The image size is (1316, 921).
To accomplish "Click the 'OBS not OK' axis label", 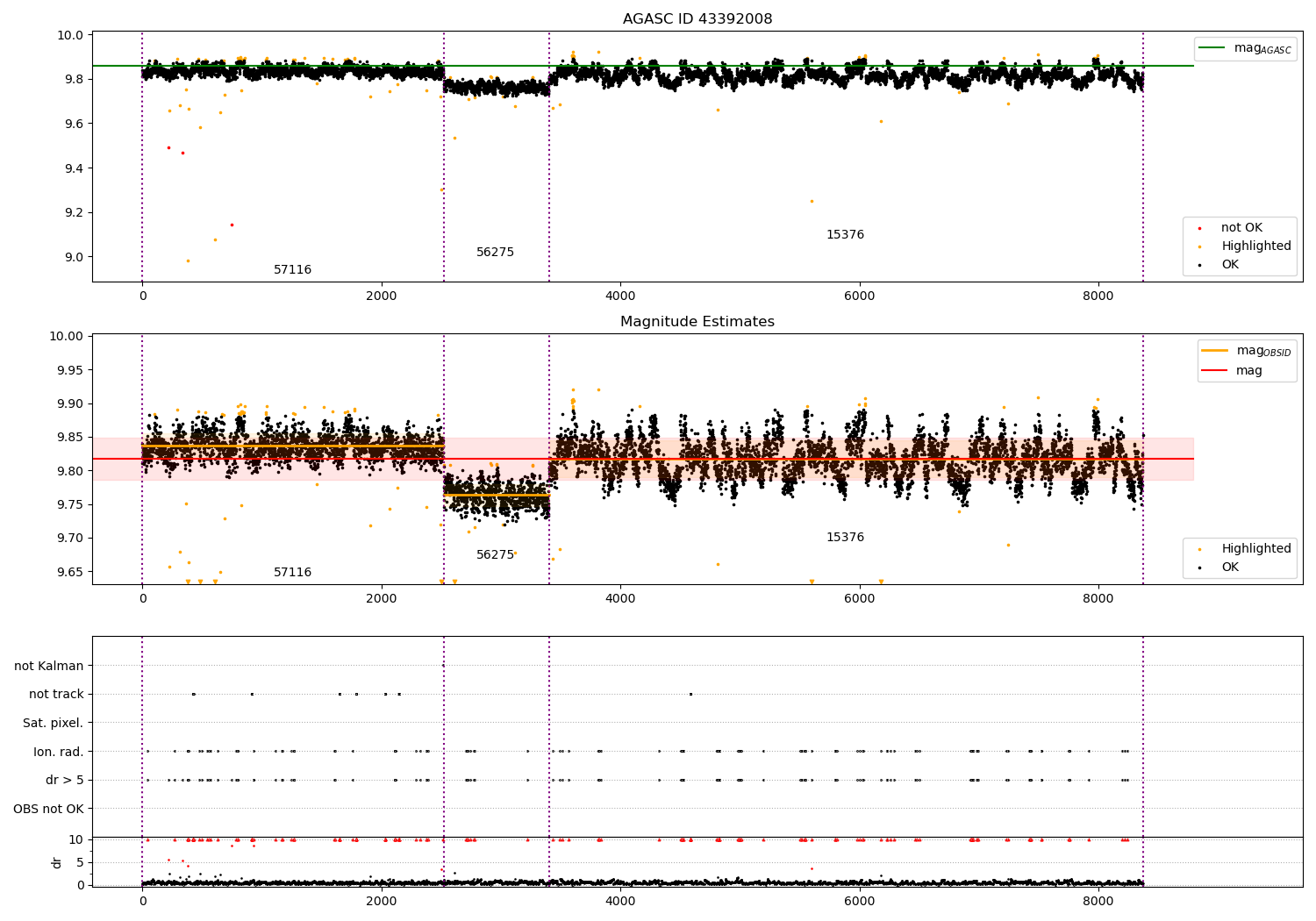I will pos(49,810).
